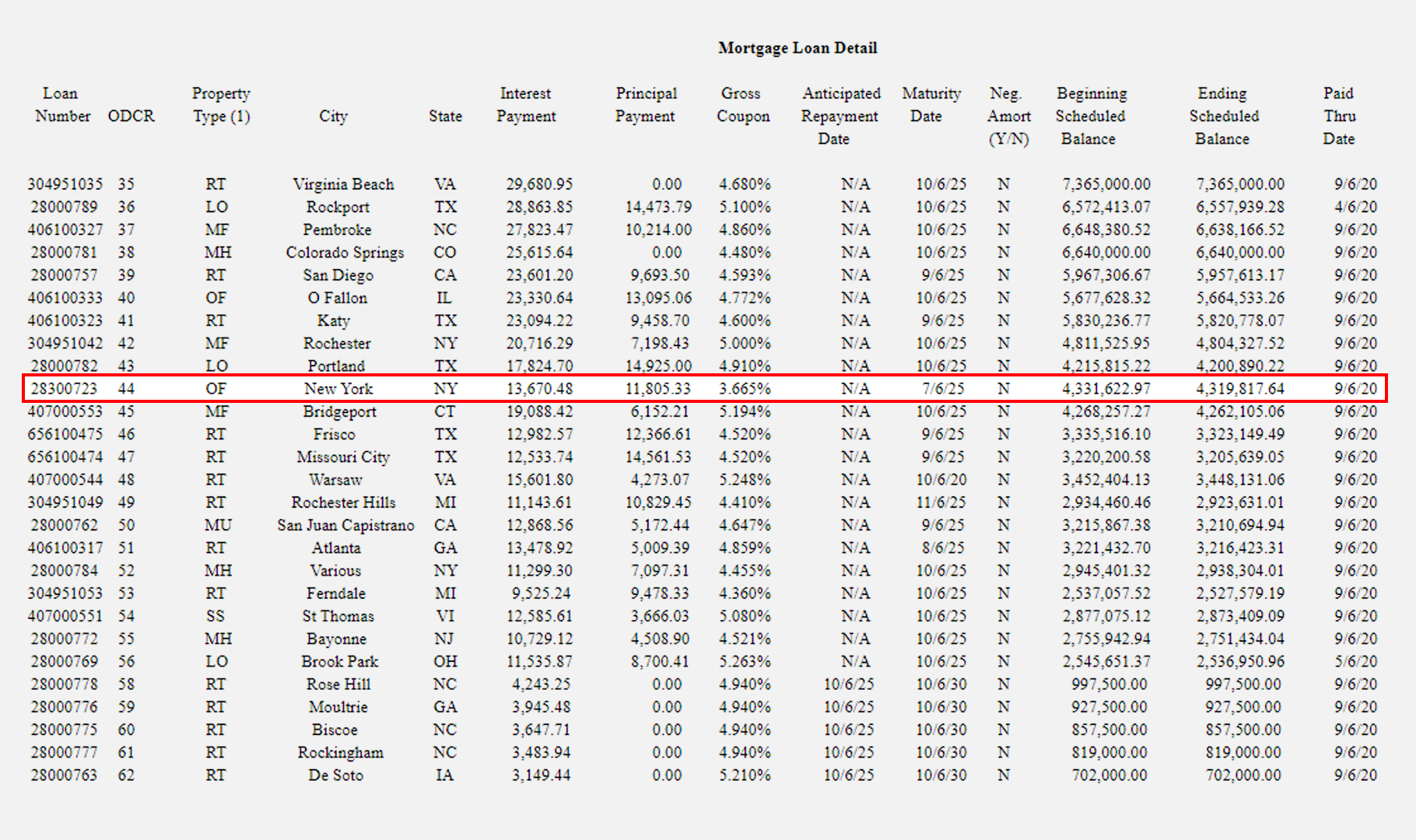Click the Maturity Date column header

coord(931,105)
